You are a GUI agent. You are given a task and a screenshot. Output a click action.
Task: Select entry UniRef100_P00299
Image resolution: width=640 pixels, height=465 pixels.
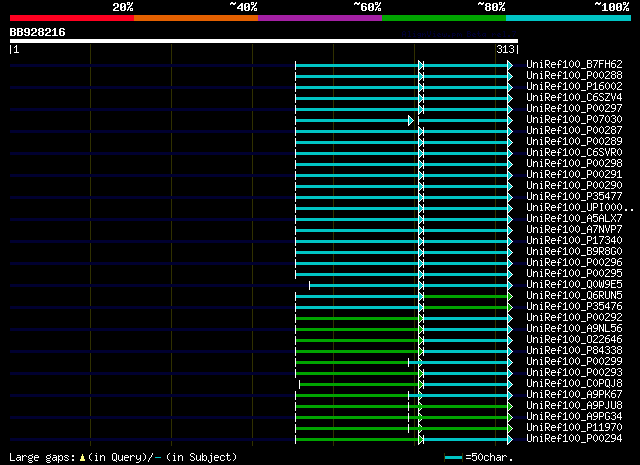pos(574,362)
